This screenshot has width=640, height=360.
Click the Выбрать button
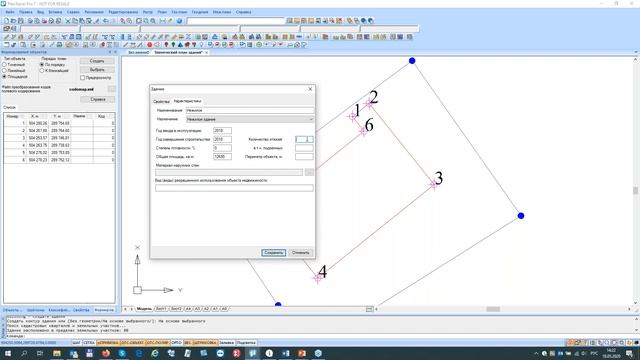click(x=97, y=70)
